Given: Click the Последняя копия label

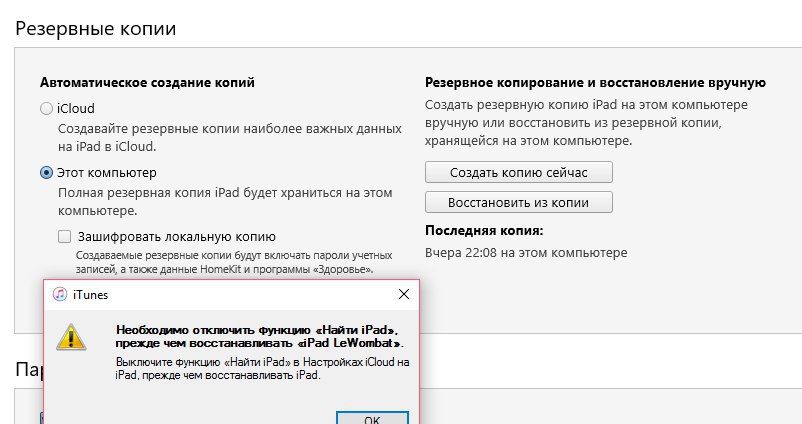Looking at the screenshot, I should click(484, 231).
